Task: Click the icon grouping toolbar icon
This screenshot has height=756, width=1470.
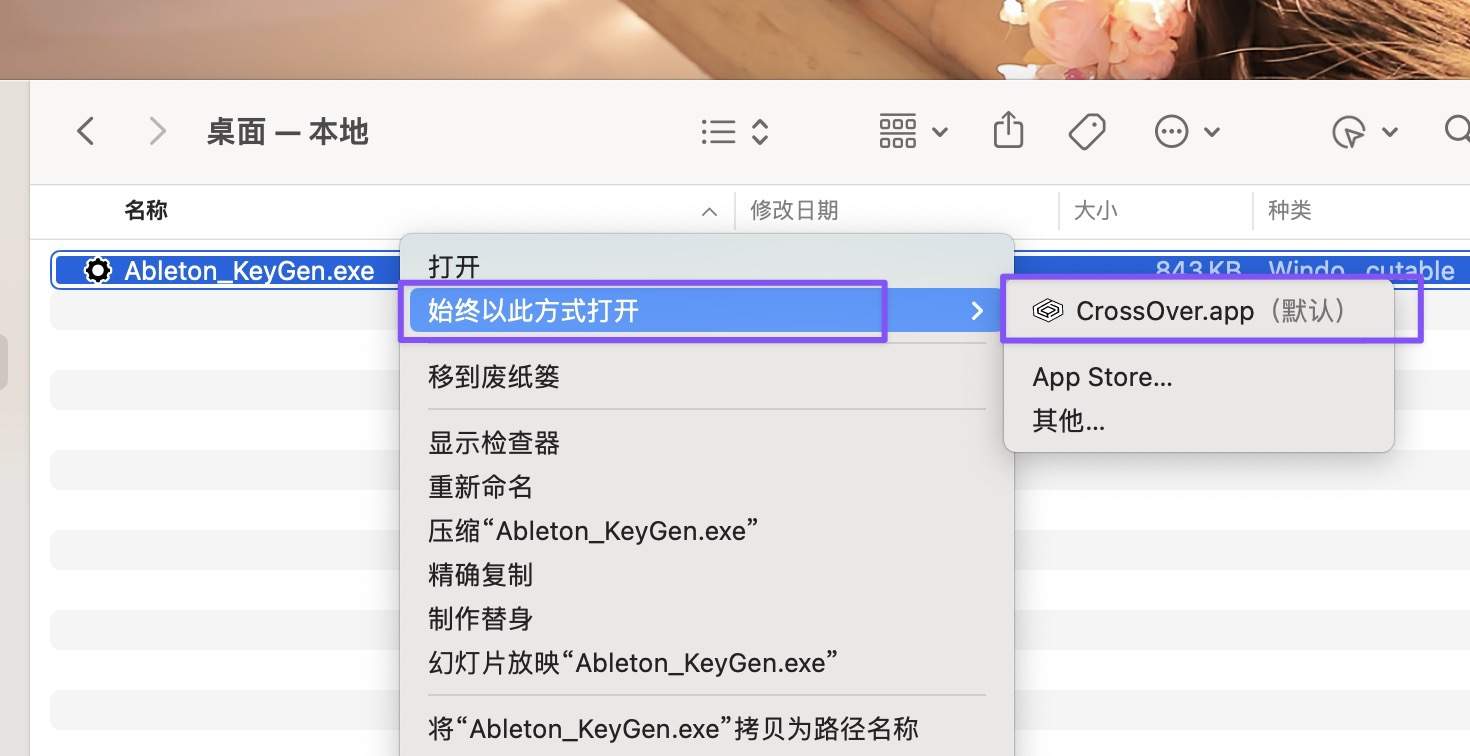Action: click(x=897, y=131)
